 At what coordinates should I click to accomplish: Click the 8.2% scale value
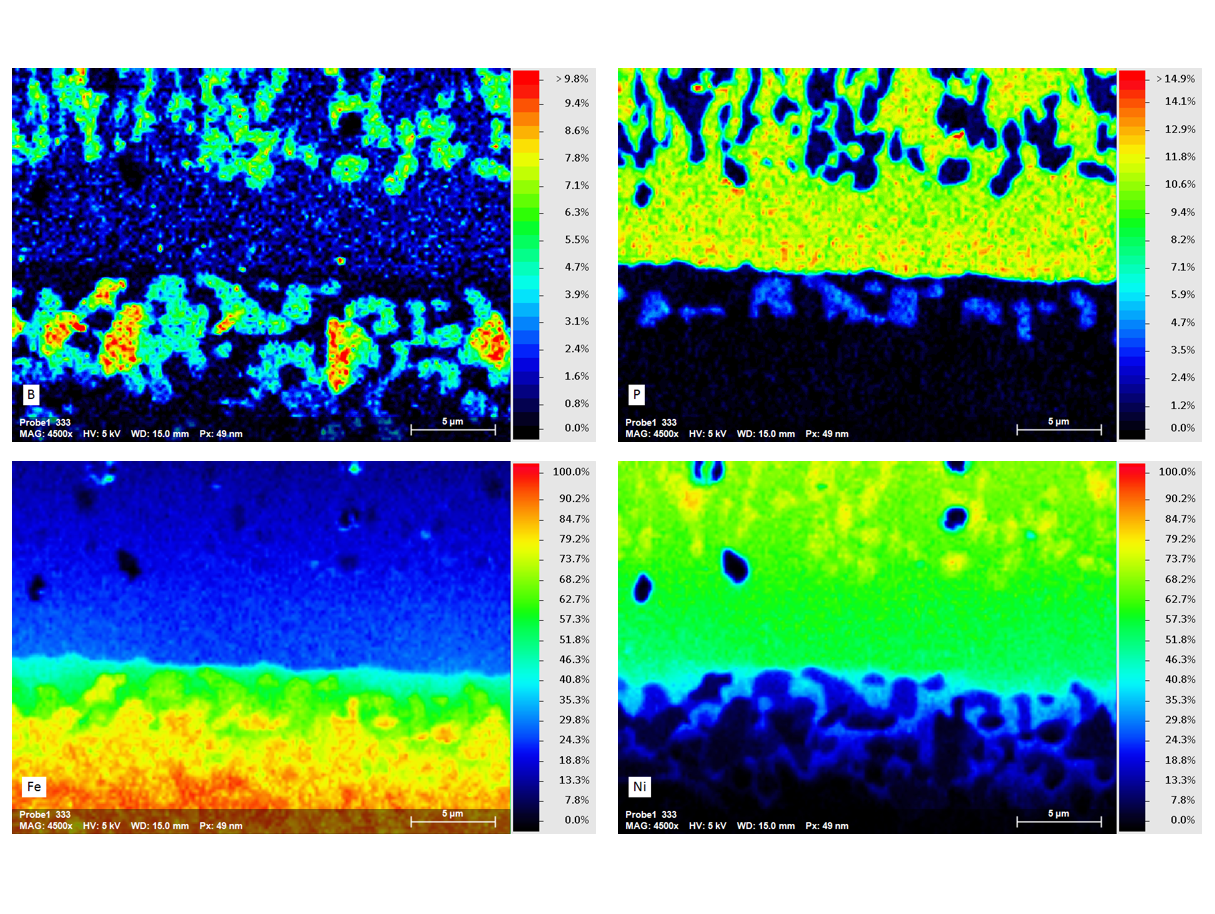pos(1184,240)
